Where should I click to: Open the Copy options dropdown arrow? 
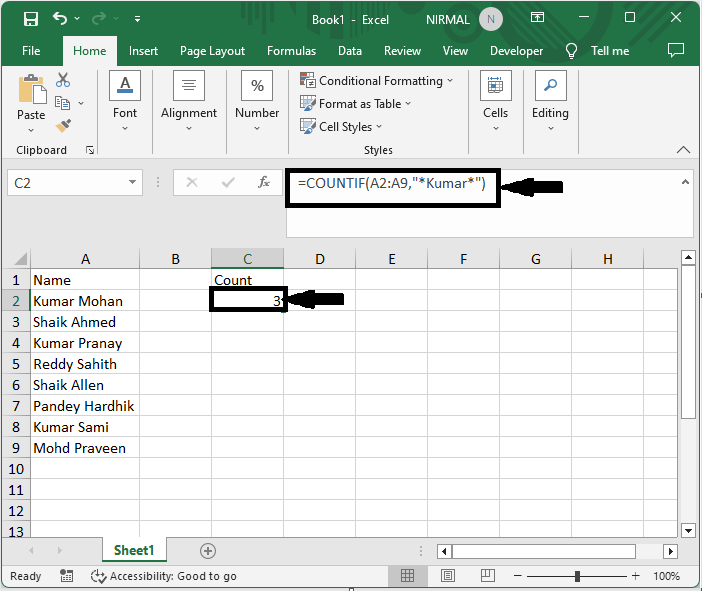tap(81, 103)
